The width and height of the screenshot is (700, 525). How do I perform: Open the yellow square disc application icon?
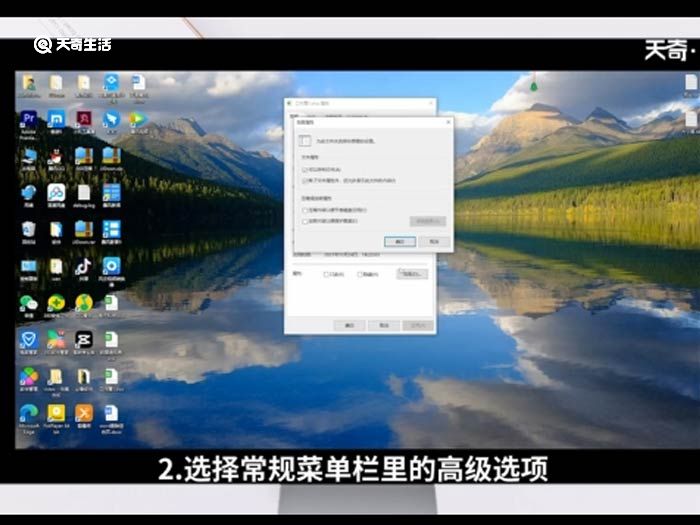(56, 413)
